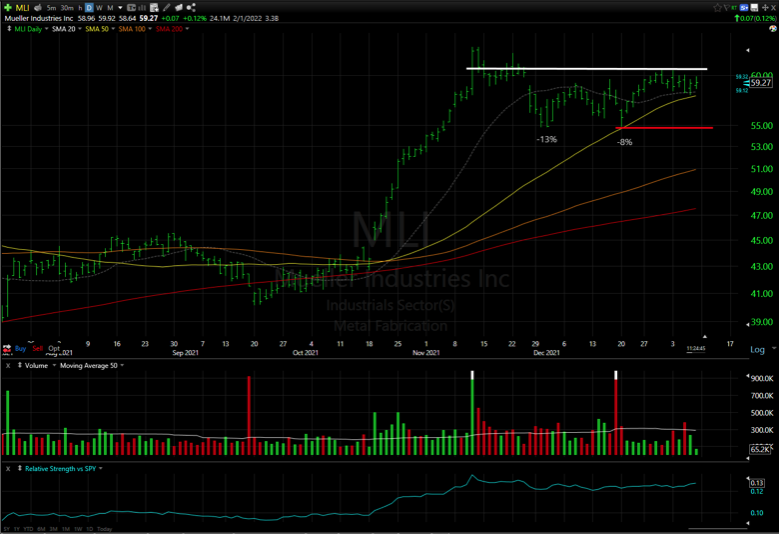Screen dimensions: 779x534
Task: Open the Moving Average 50 dropdown
Action: pyautogui.click(x=122, y=366)
